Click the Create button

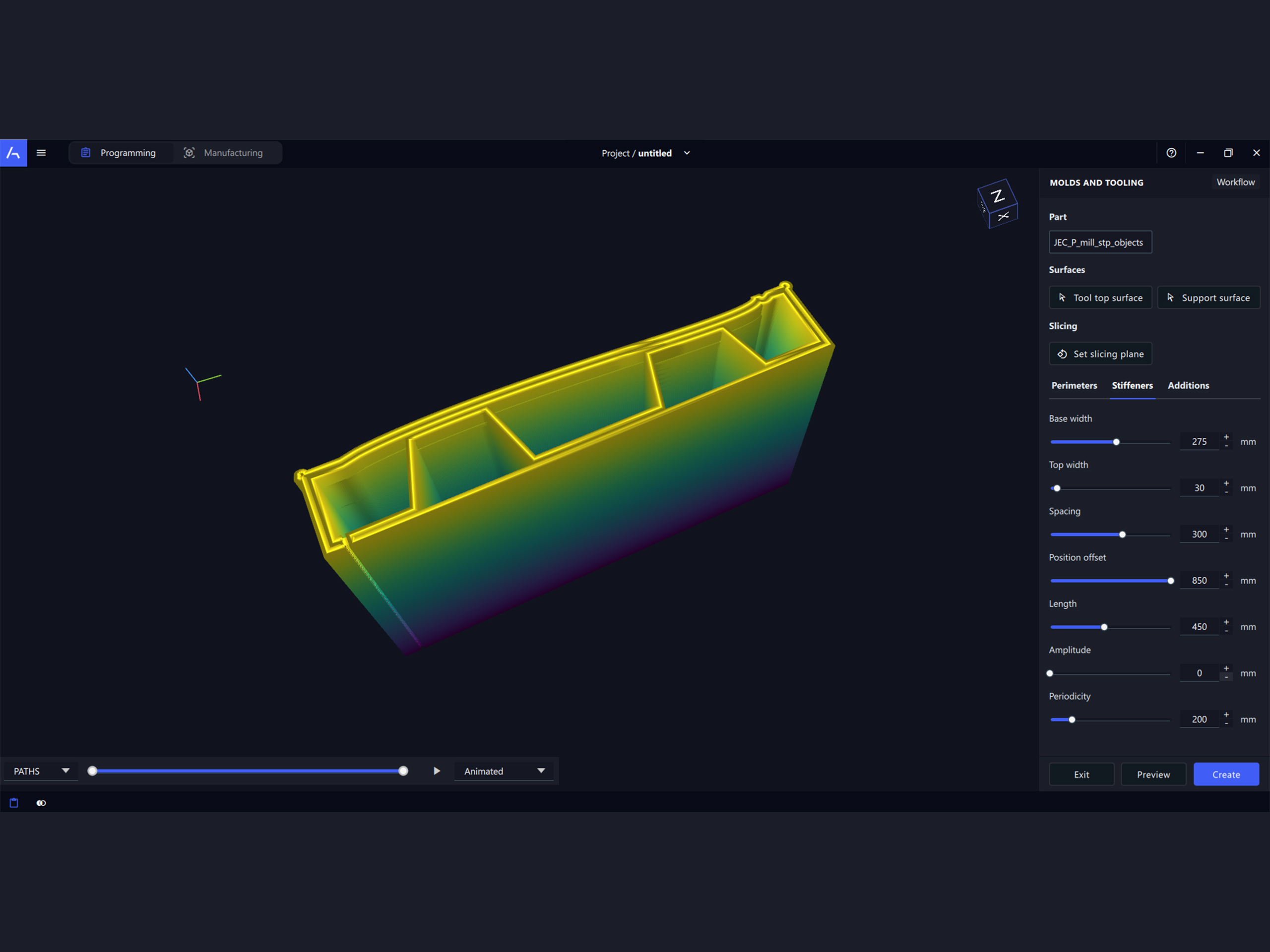[x=1226, y=774]
